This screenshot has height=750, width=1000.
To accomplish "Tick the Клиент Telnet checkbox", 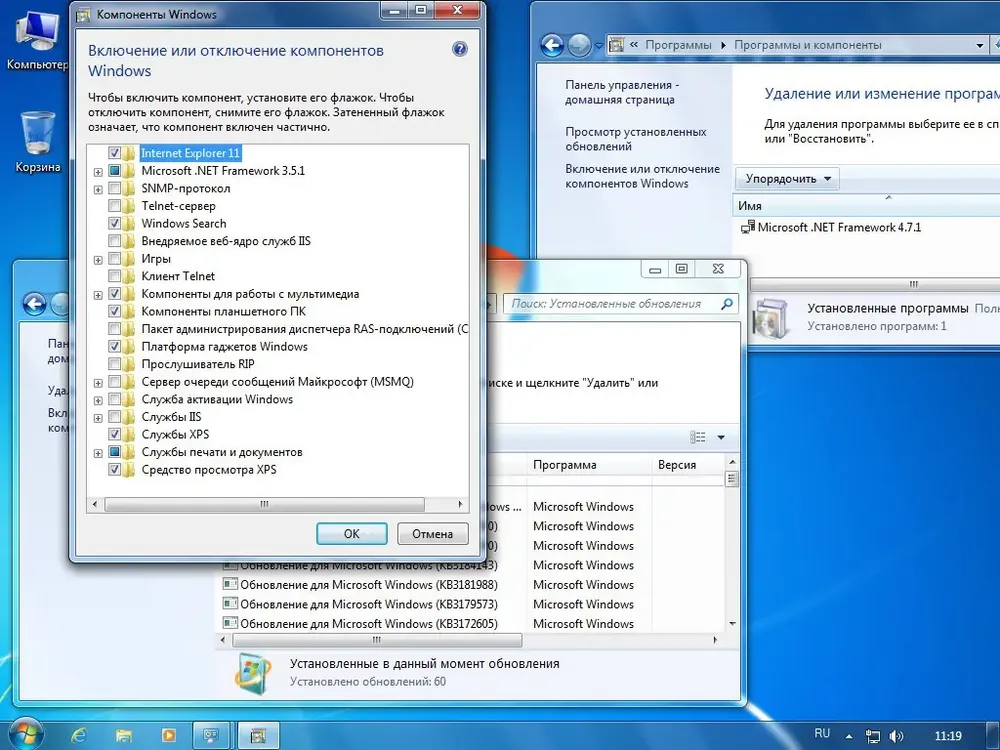I will tap(114, 276).
